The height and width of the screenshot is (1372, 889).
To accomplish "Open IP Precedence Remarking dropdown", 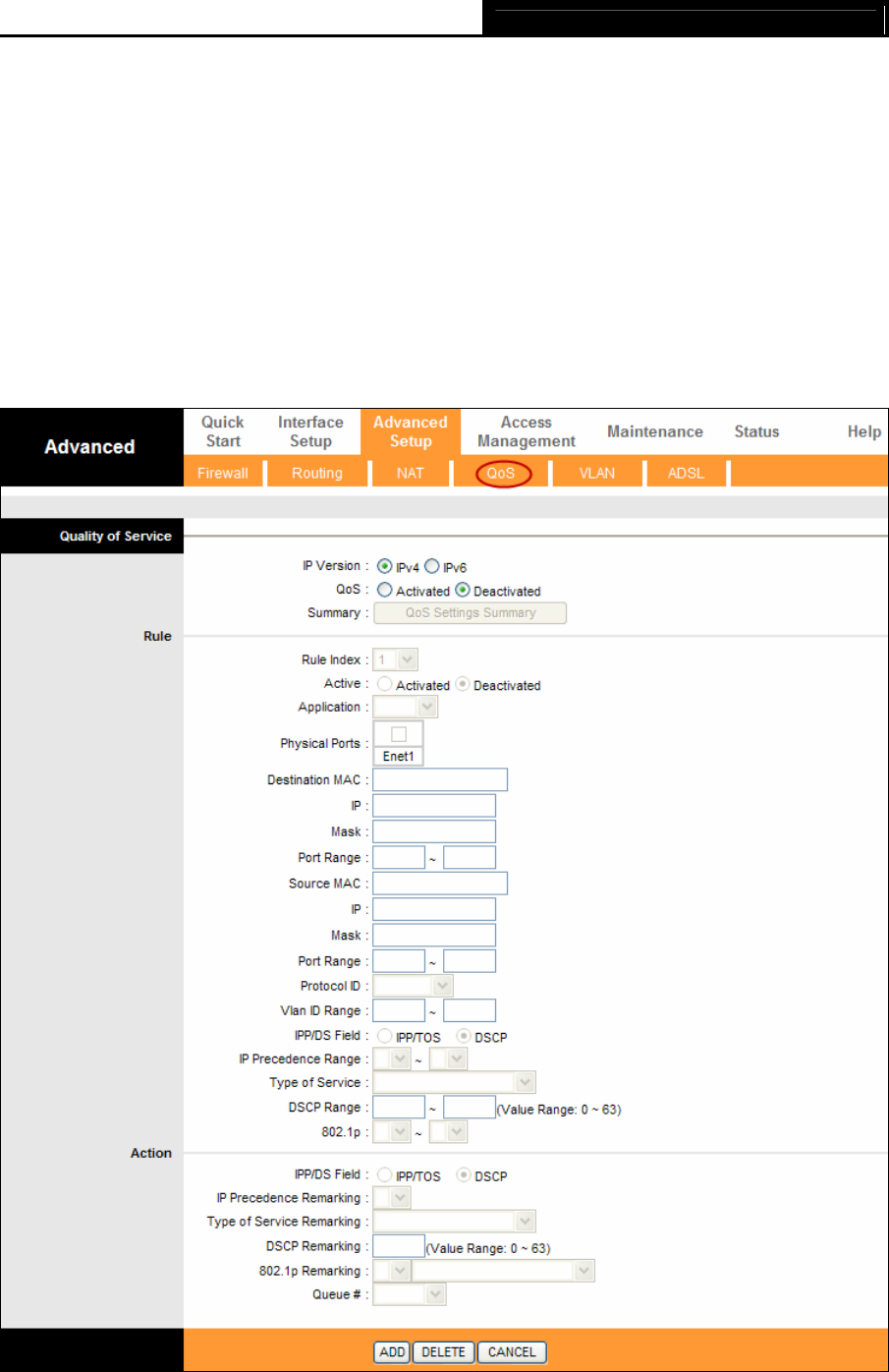I will point(392,1198).
